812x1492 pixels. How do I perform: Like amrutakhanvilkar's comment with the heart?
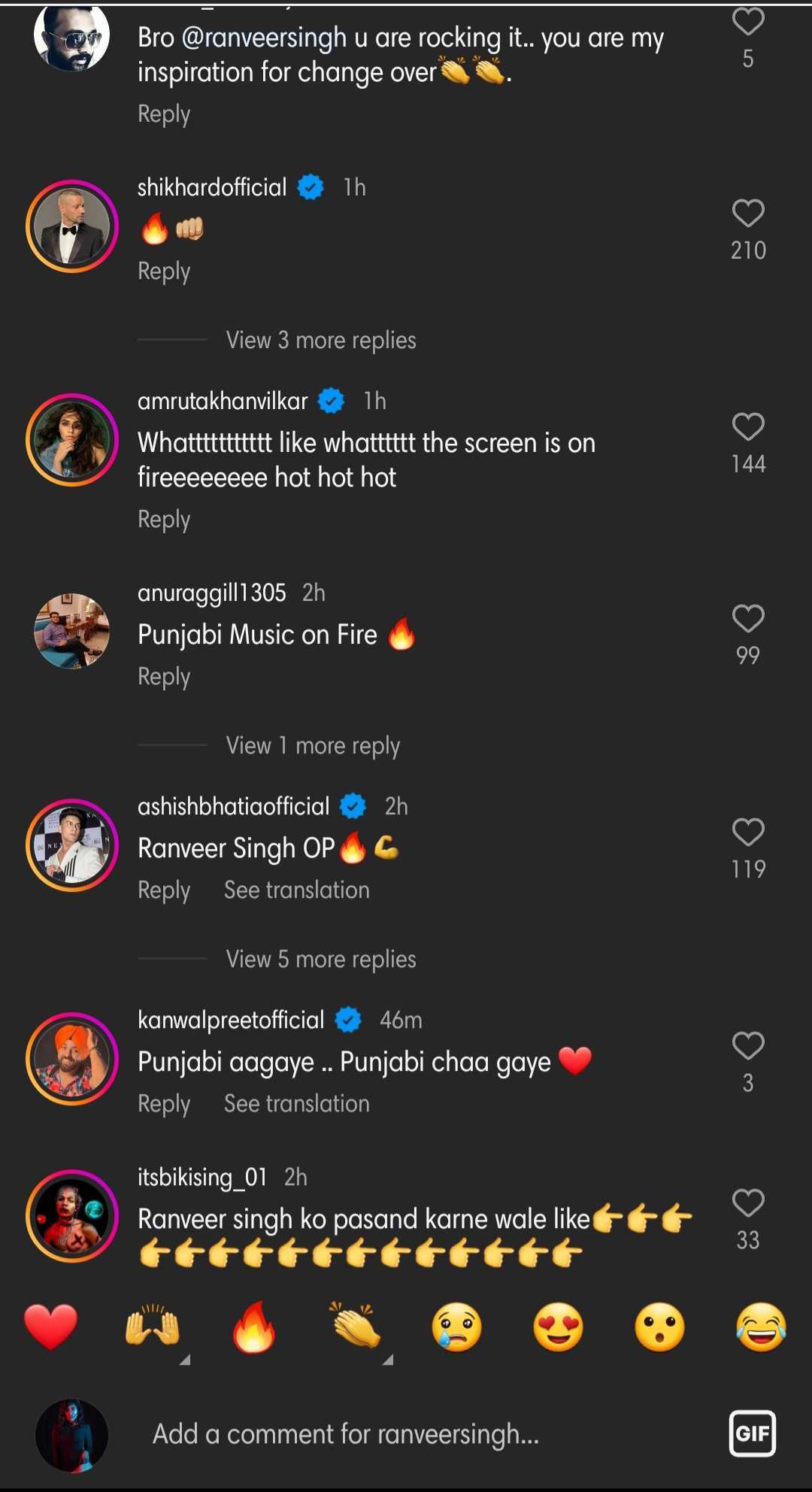pos(748,427)
